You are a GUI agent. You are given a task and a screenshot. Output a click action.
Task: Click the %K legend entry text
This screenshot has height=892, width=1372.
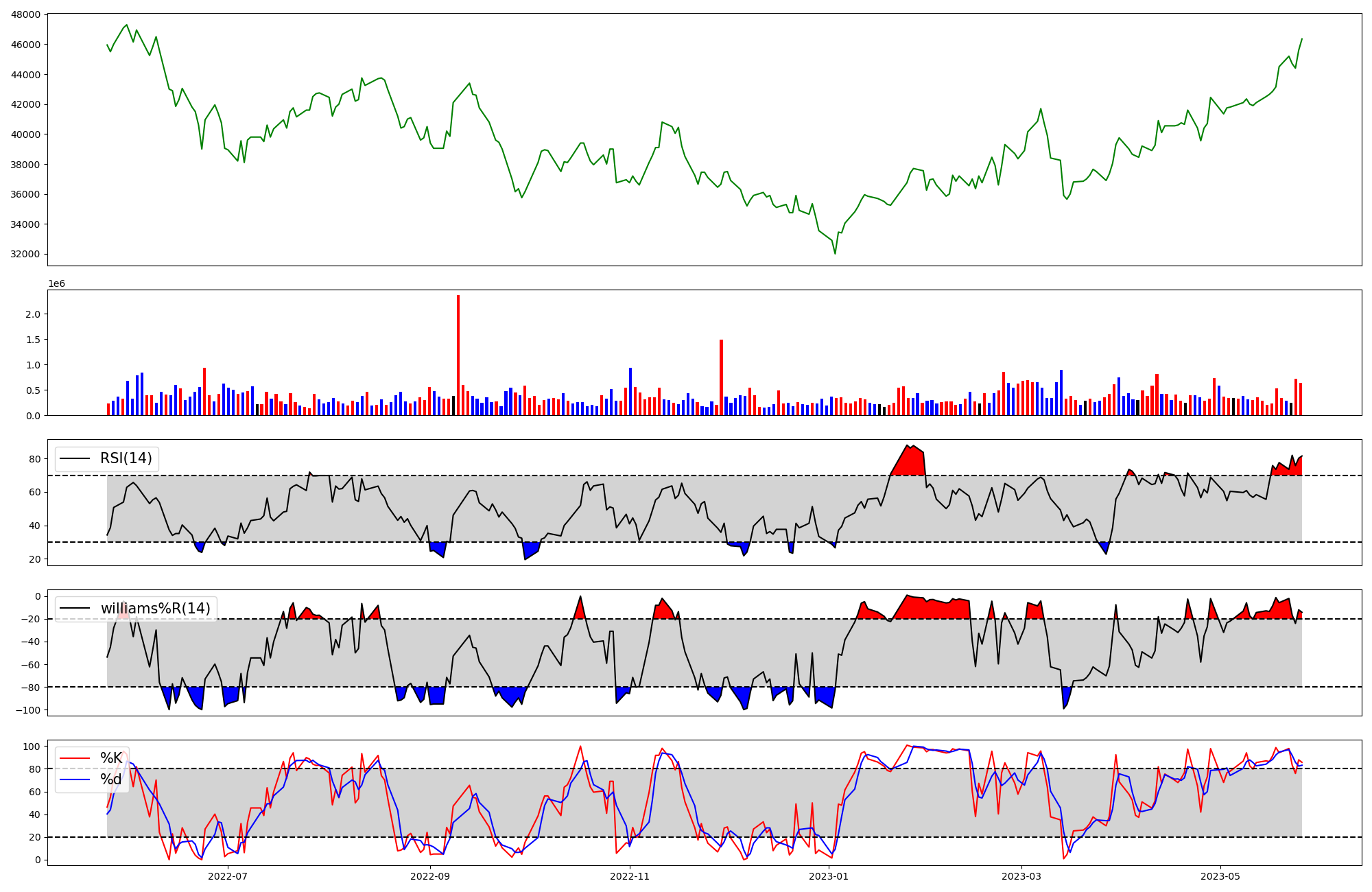click(x=111, y=758)
